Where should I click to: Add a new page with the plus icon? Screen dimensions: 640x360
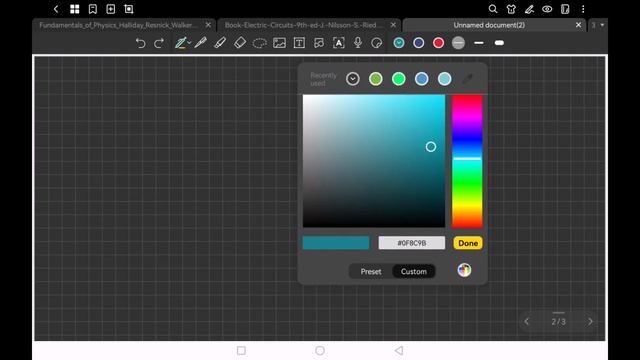point(111,9)
